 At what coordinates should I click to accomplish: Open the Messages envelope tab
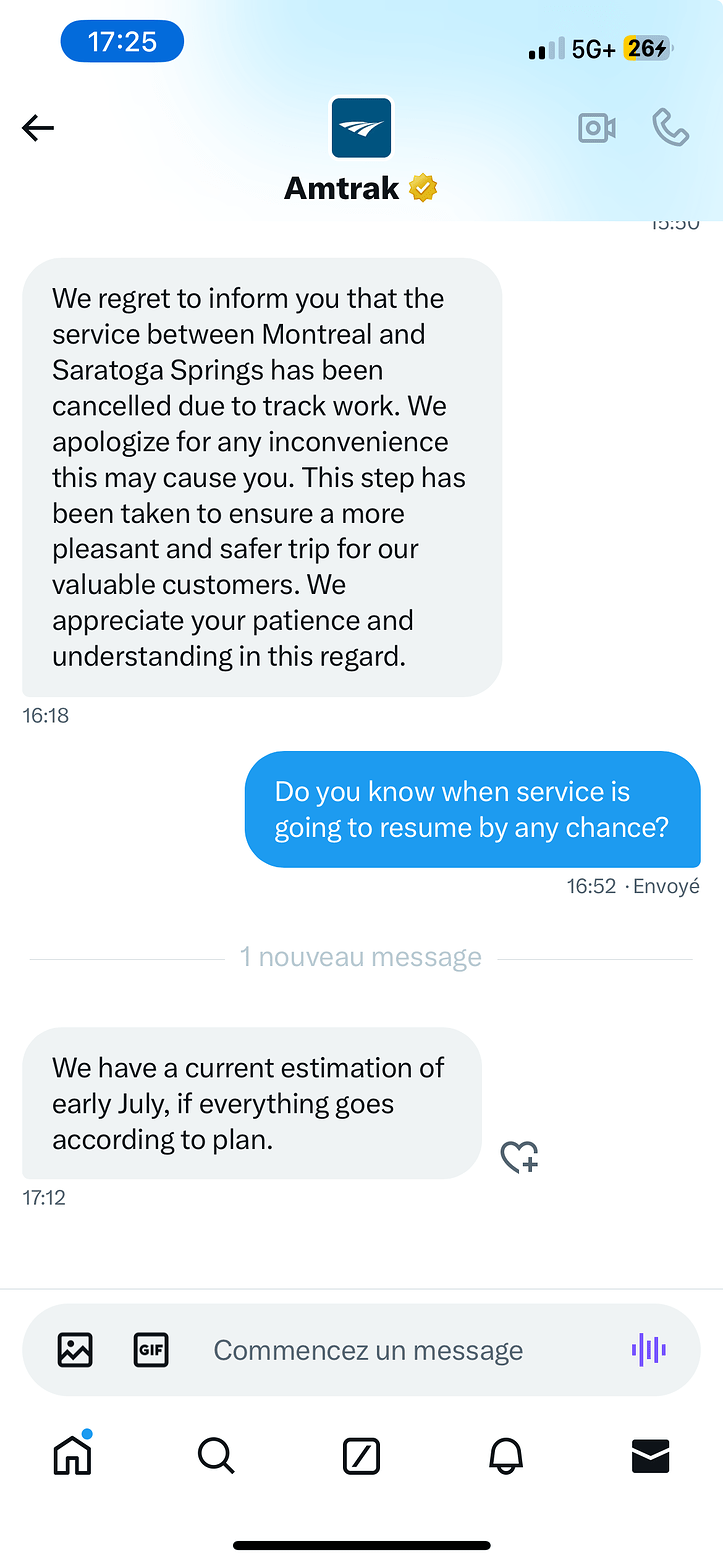650,1456
